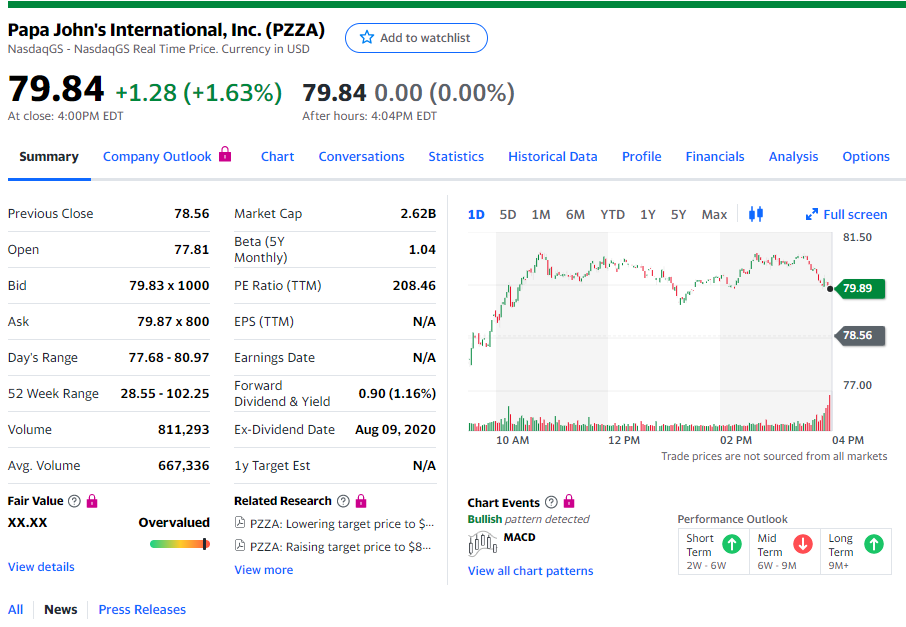Click the Overvalued fair value gauge bar

(x=180, y=544)
